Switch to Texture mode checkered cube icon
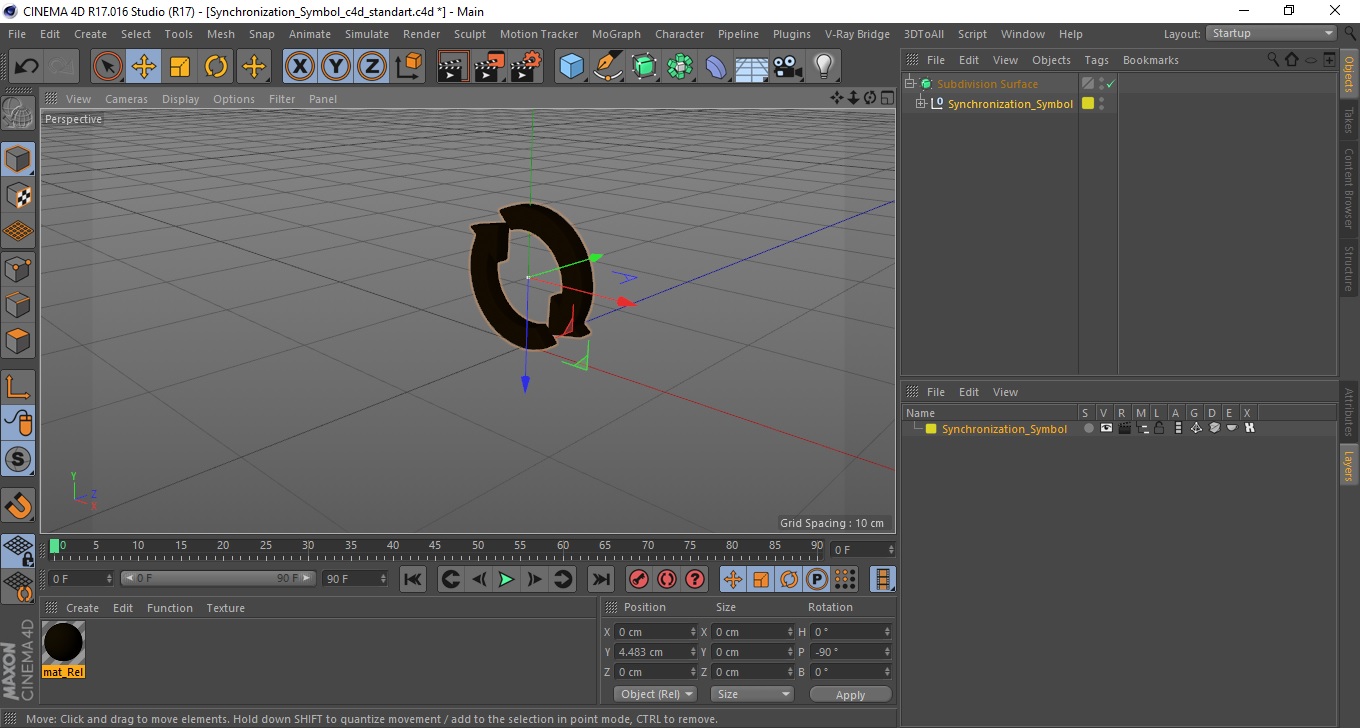The width and height of the screenshot is (1360, 728). [18, 195]
